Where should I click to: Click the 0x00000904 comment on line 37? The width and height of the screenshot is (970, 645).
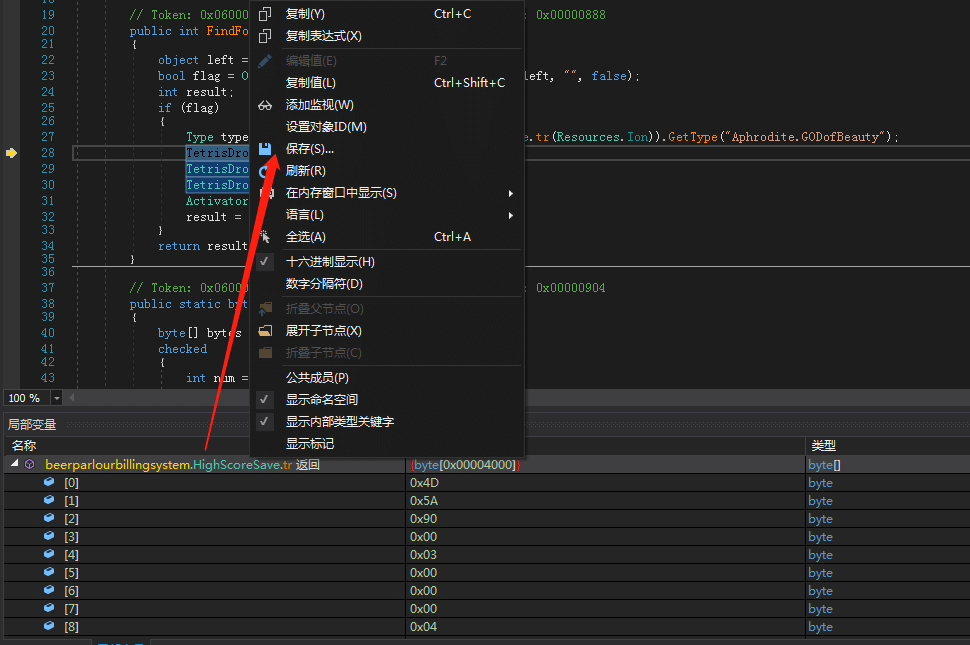point(570,288)
